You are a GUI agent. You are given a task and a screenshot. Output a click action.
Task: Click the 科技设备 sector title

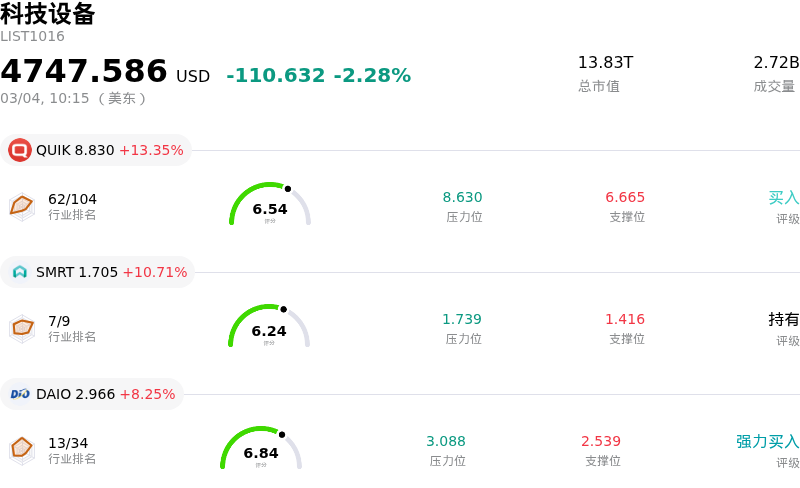[x=48, y=14]
